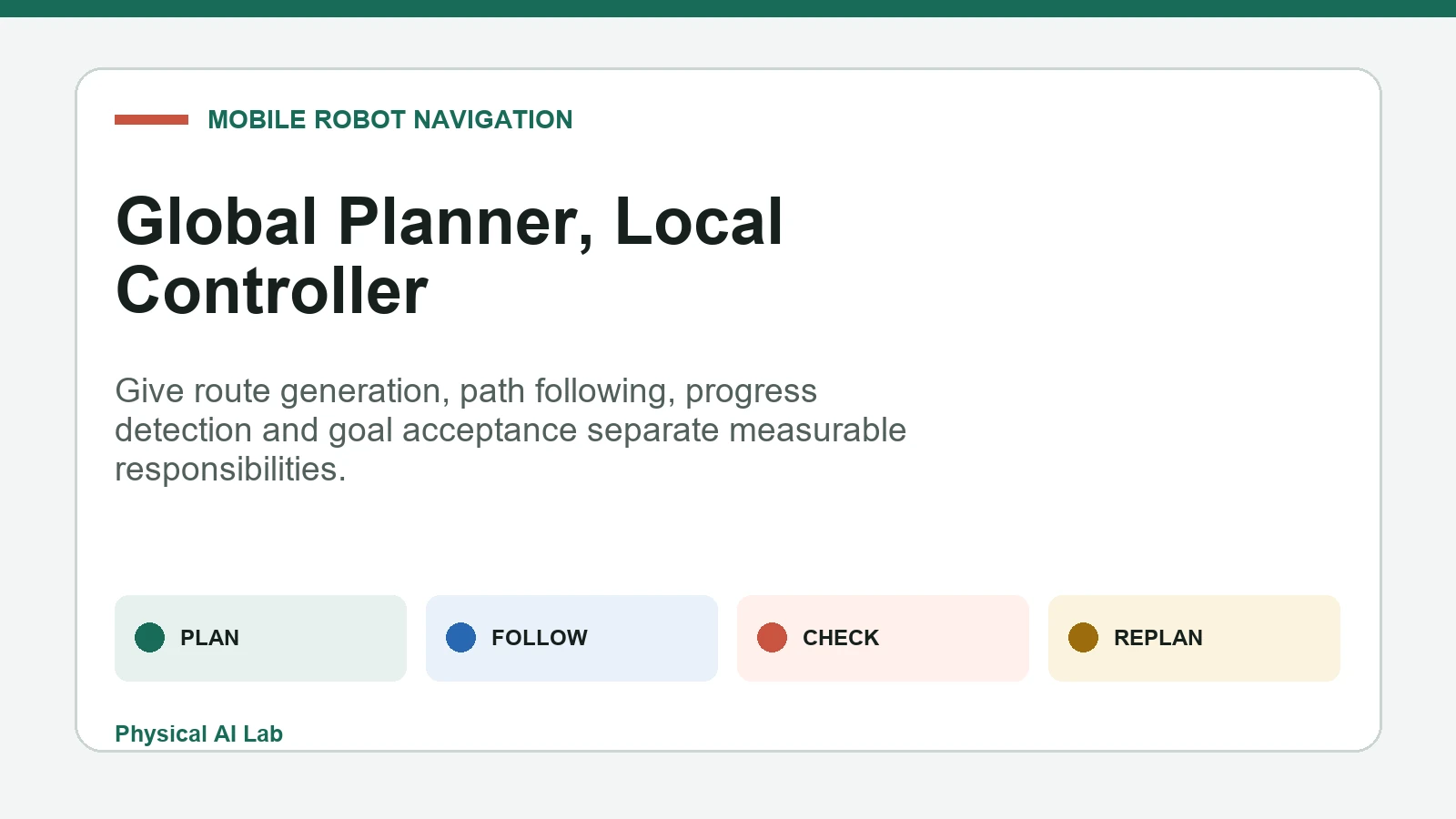Viewport: 1456px width, 819px height.
Task: Click the title word Global
Action: pos(217,221)
